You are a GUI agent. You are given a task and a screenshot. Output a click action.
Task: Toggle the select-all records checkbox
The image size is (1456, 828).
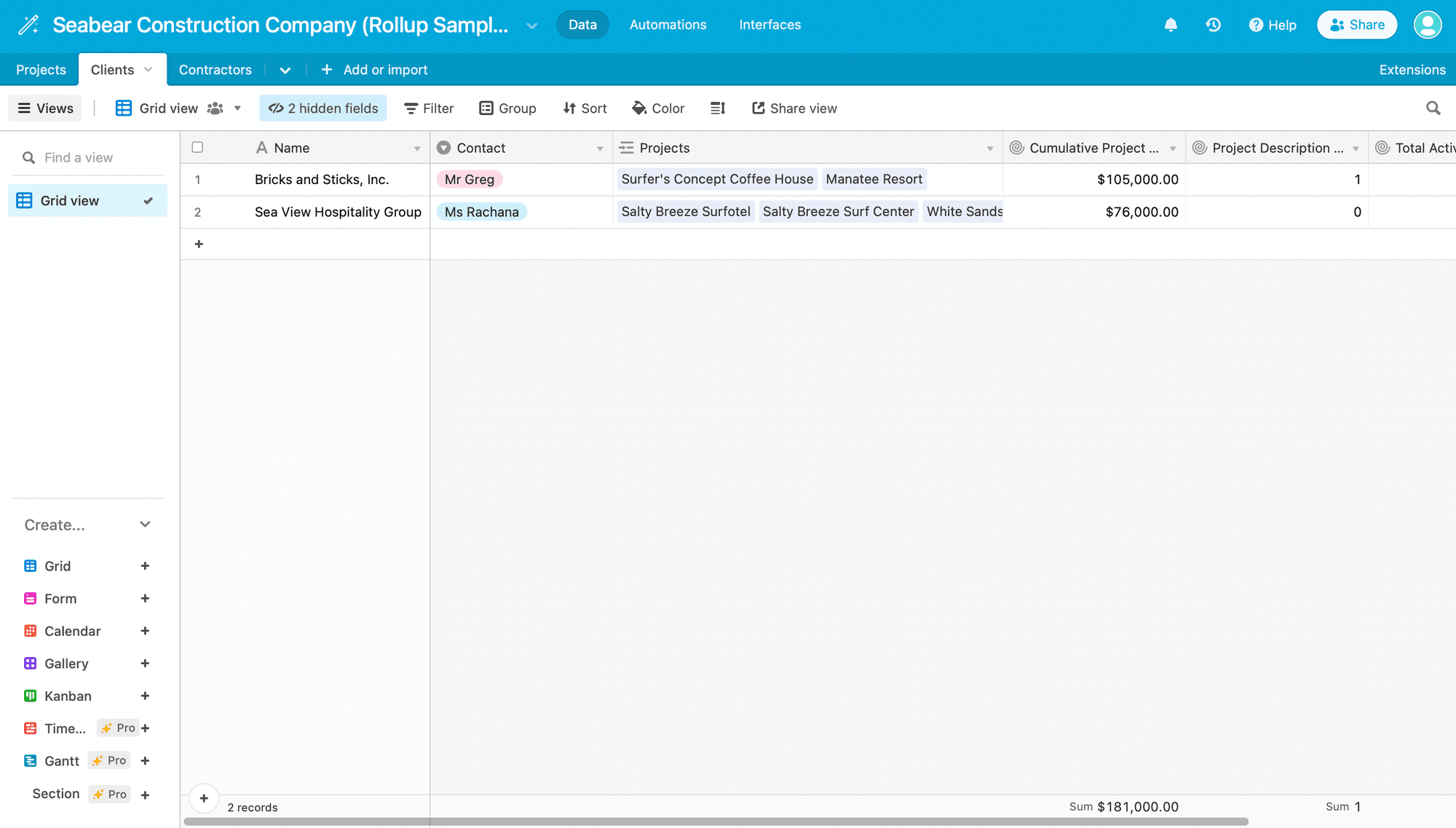(197, 148)
